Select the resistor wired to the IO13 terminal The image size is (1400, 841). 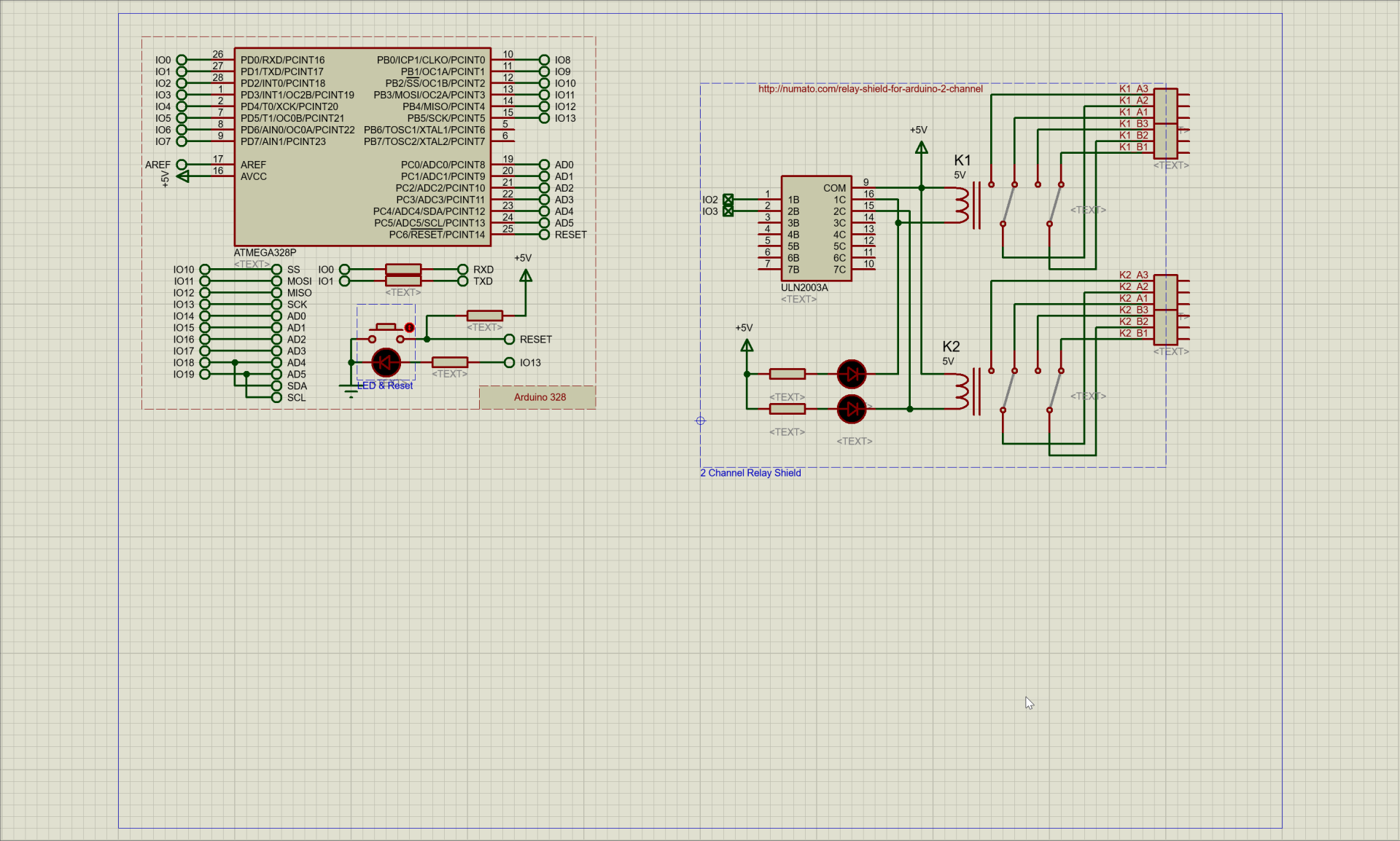(450, 362)
